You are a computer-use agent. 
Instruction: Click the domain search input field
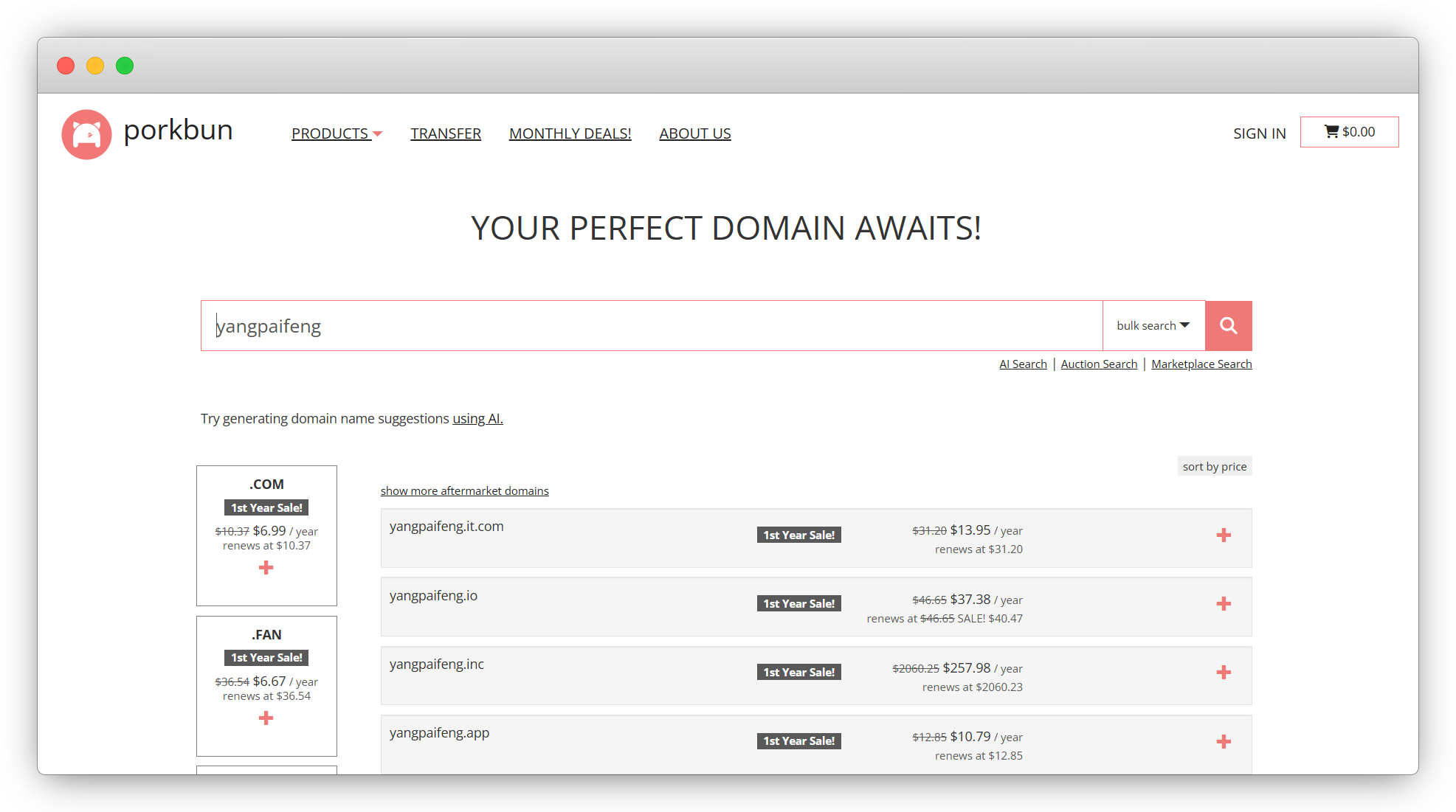(649, 325)
